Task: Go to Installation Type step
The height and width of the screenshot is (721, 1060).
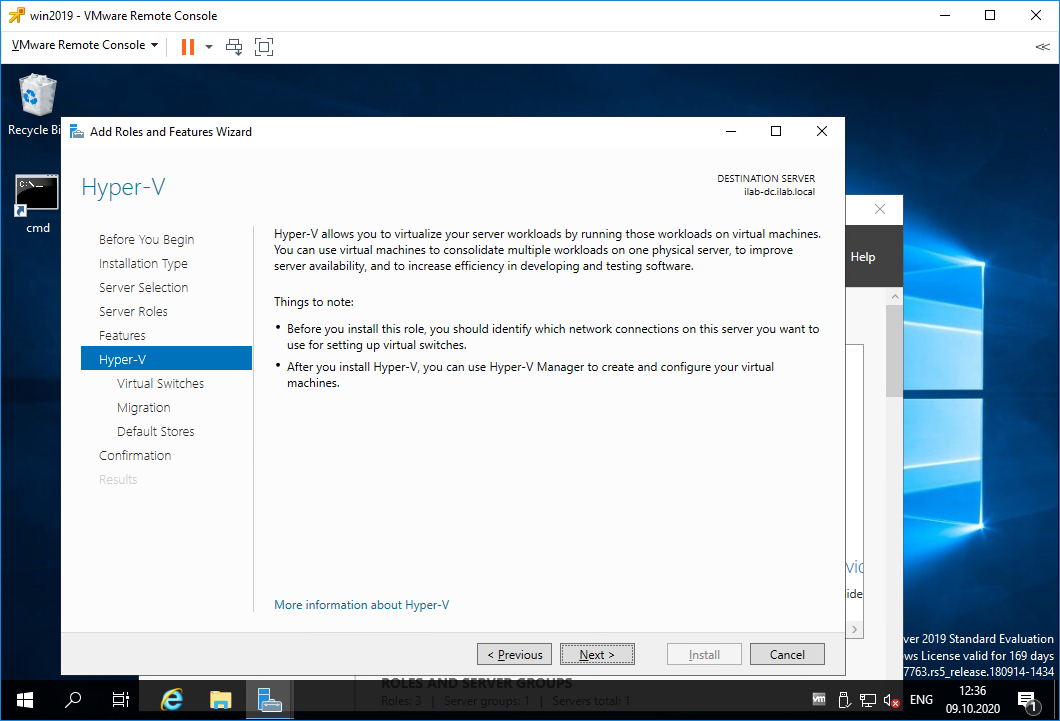Action: point(143,264)
